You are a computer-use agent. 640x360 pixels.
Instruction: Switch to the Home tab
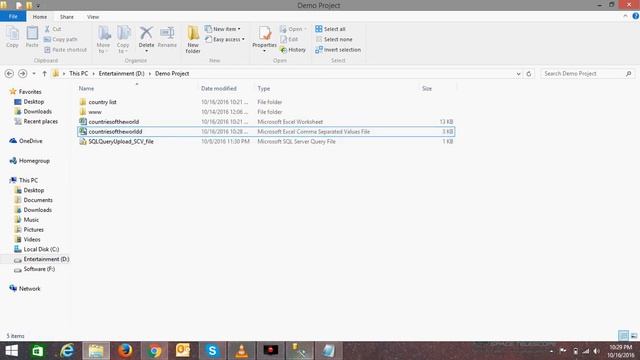point(40,17)
